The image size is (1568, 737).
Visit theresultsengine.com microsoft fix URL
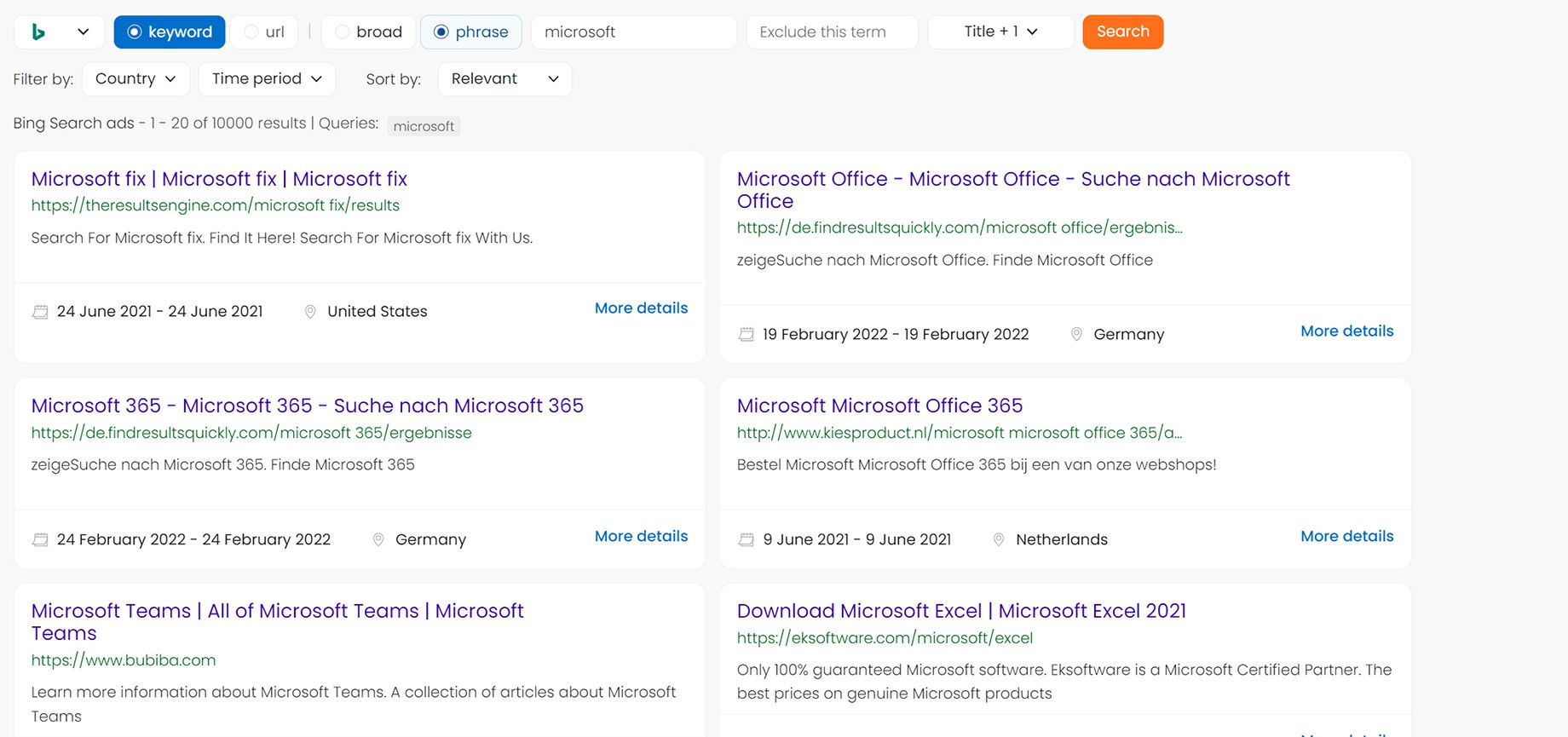[x=216, y=205]
